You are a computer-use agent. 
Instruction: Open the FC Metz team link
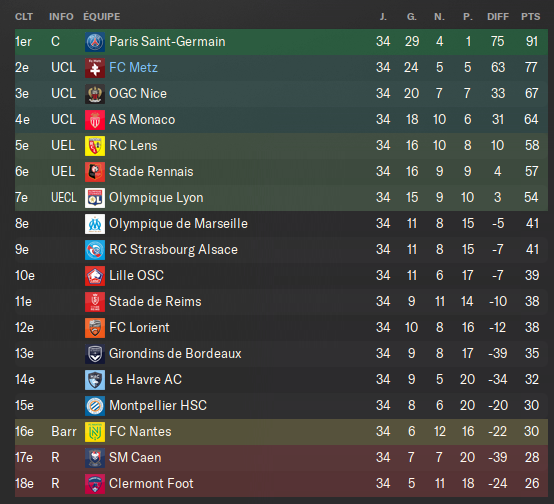pyautogui.click(x=133, y=68)
